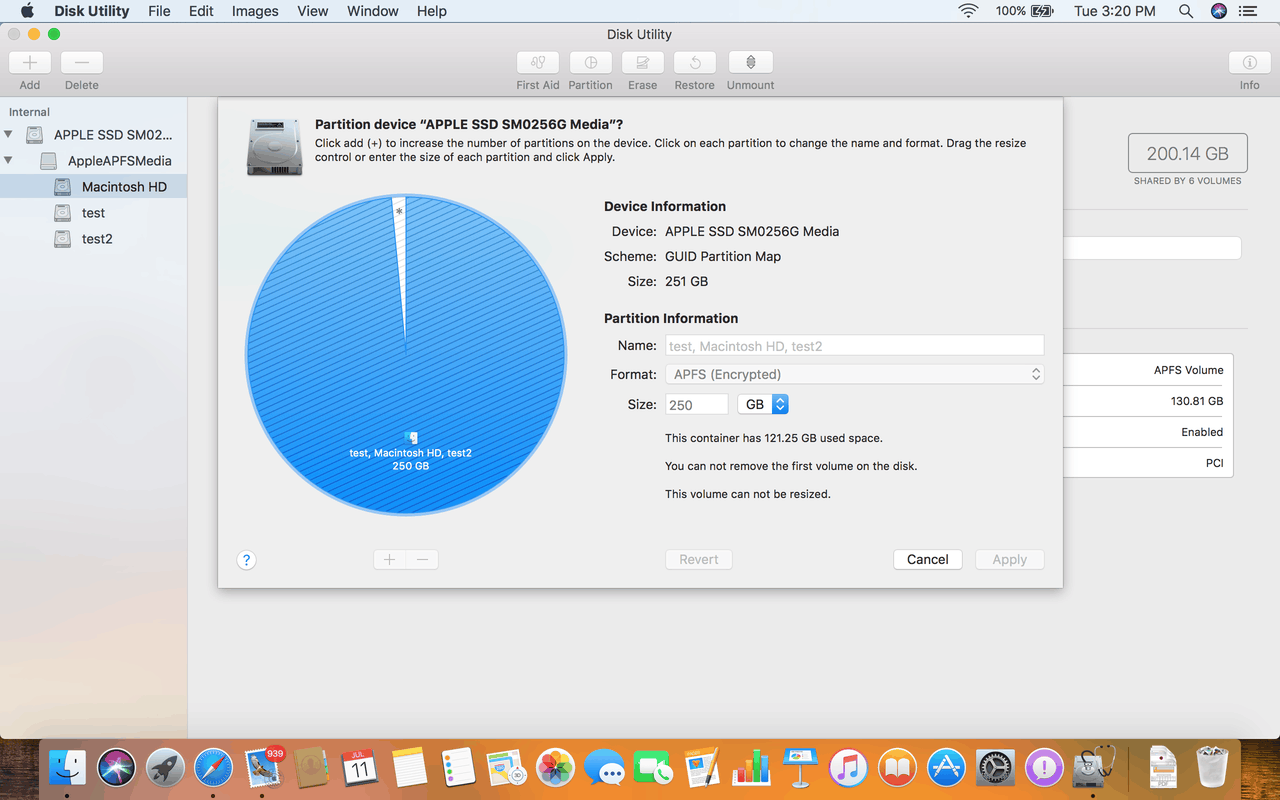Open Calendar in the Dock
Image resolution: width=1280 pixels, height=800 pixels.
point(360,768)
